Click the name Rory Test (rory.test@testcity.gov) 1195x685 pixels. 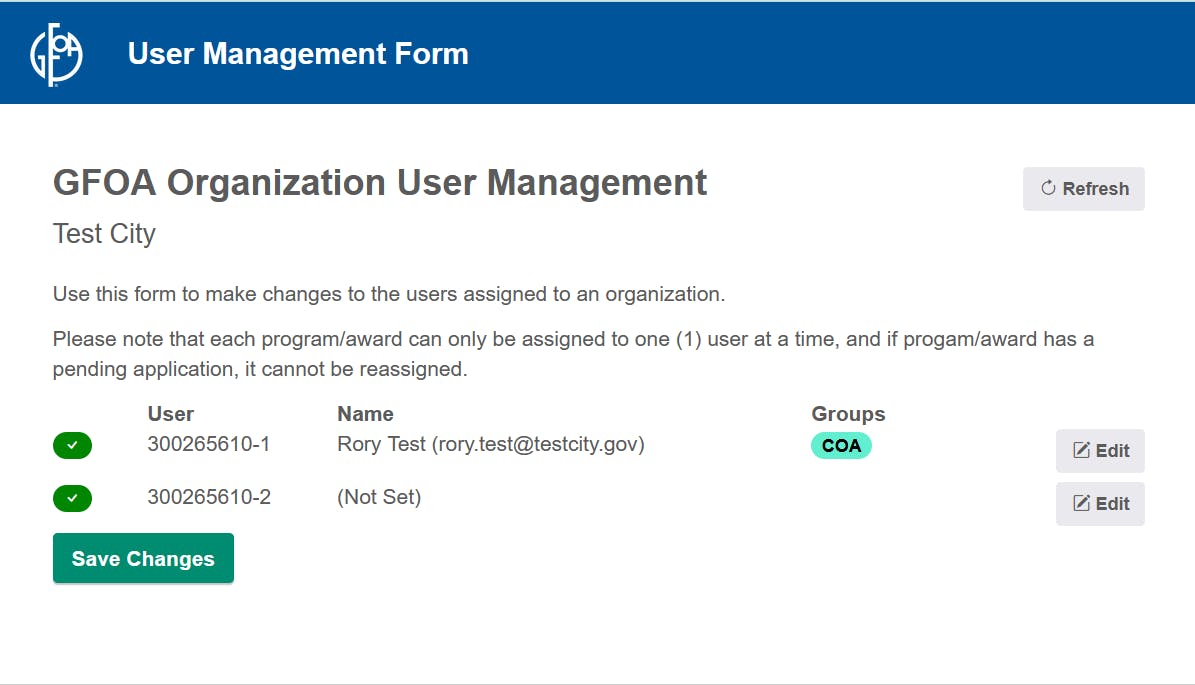click(491, 444)
